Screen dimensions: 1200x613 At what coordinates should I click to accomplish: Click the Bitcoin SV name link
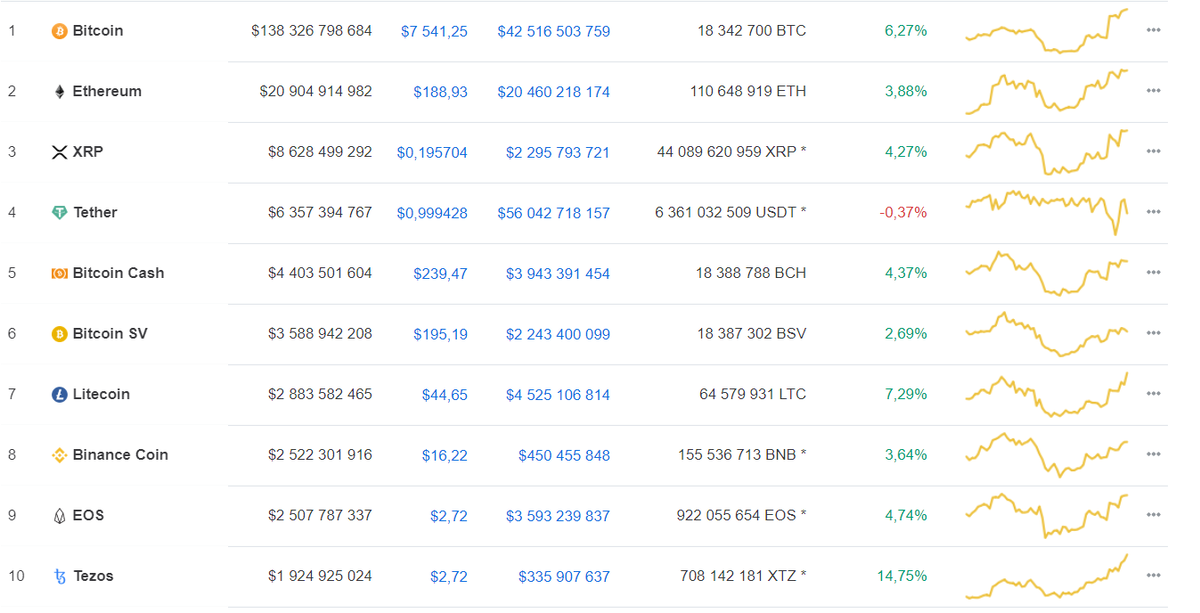[x=110, y=333]
